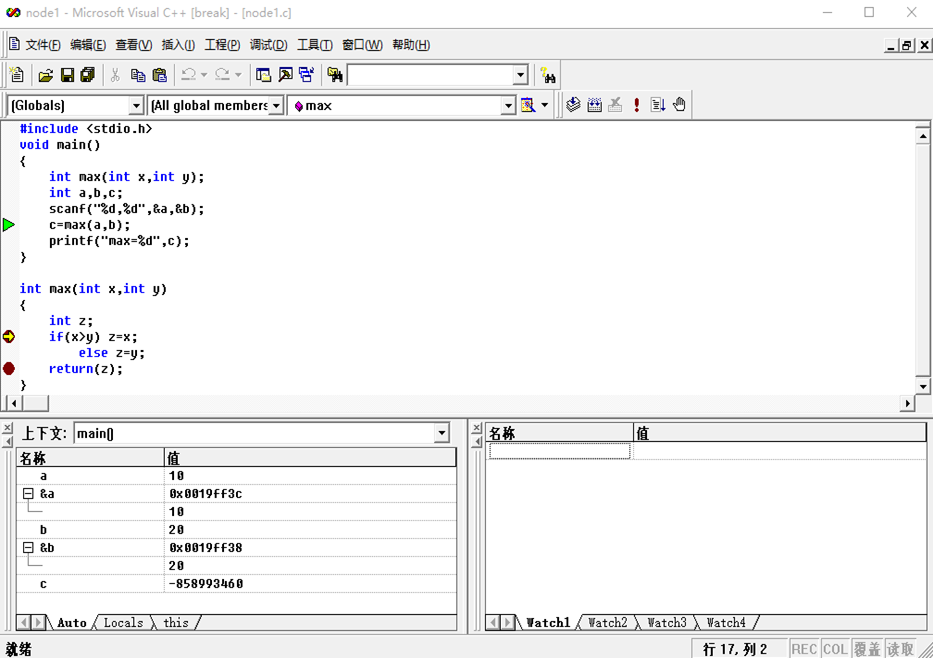Click the Find text input box
Screen dimensions: 933x658
(431, 75)
